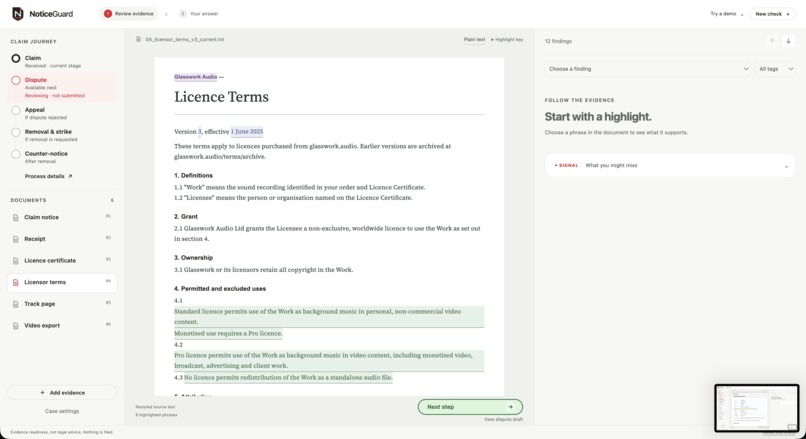This screenshot has height=439, width=806.
Task: Open the Process details link
Action: (x=48, y=176)
